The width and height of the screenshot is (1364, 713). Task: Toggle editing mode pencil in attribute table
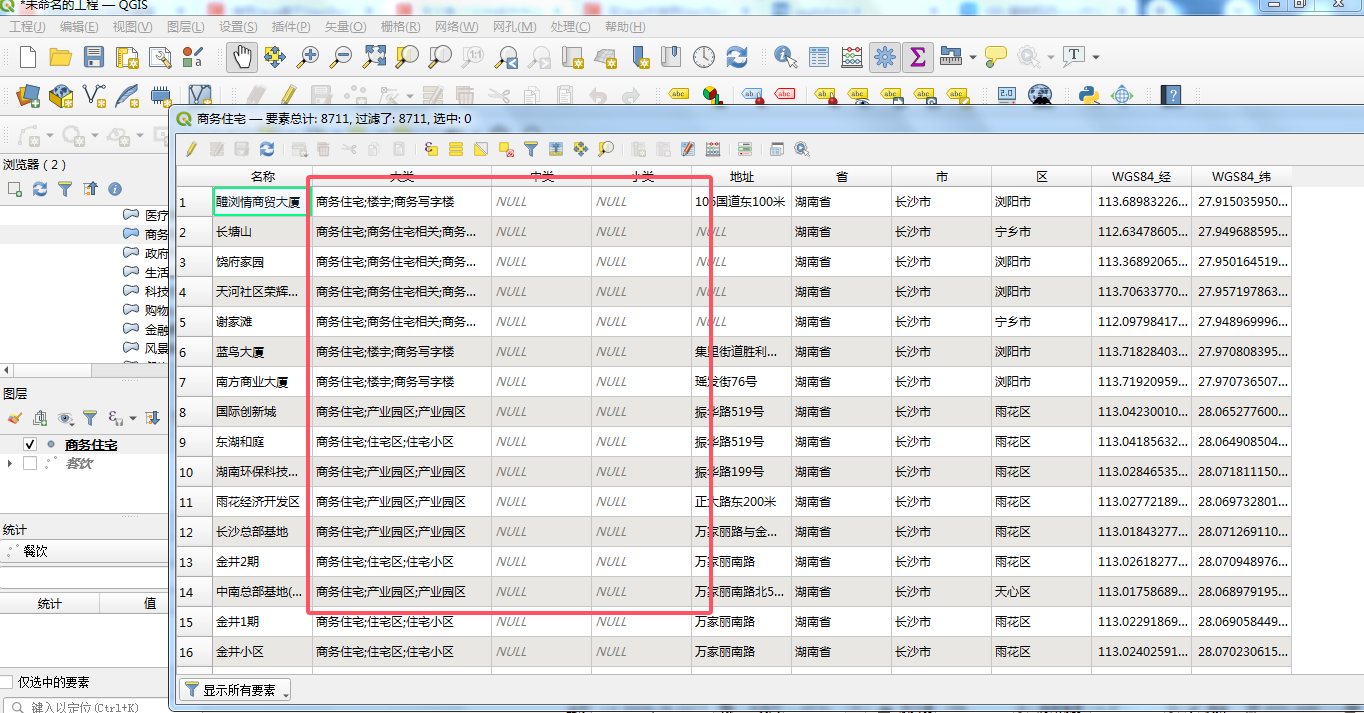click(x=192, y=149)
